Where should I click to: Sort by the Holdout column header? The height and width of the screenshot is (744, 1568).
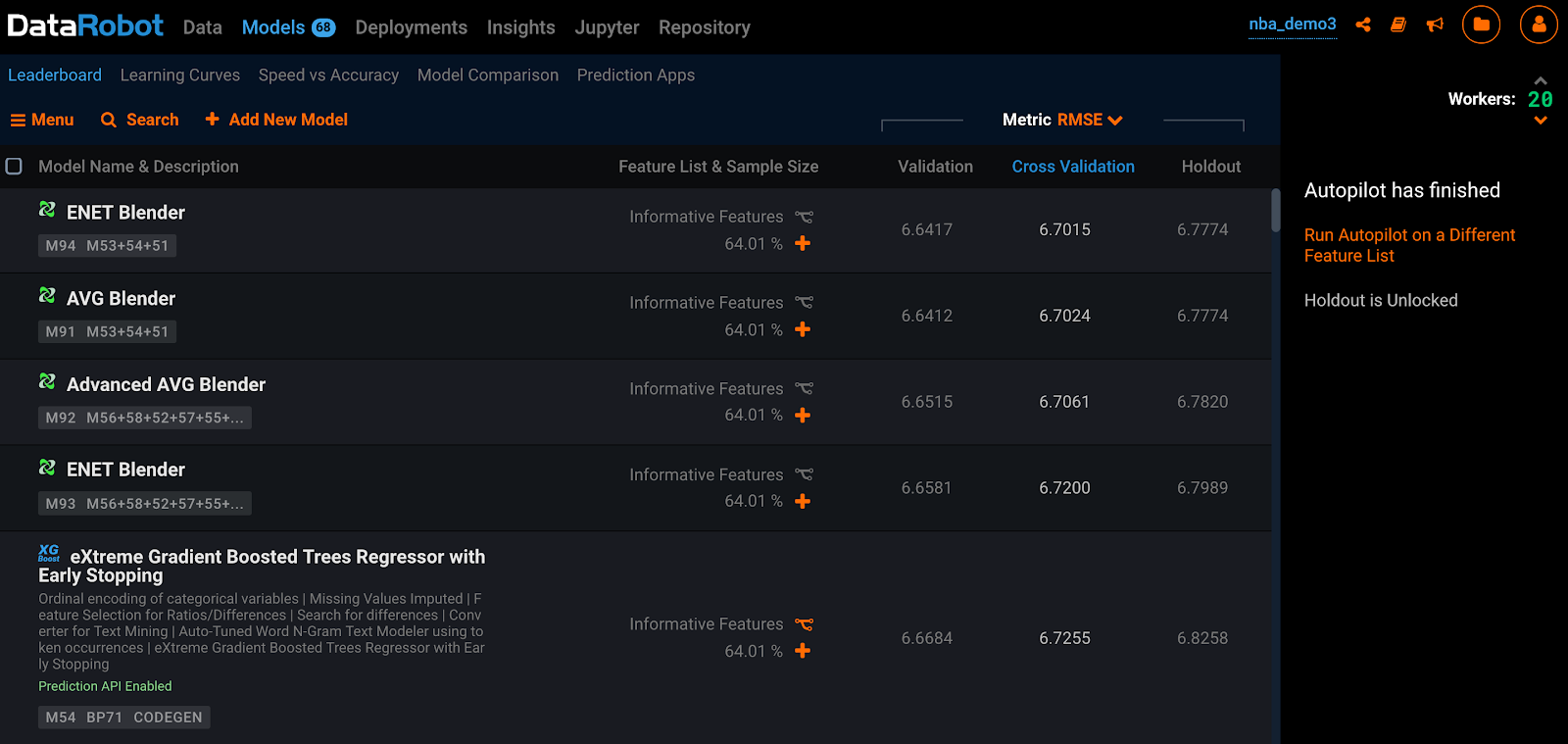tap(1211, 167)
